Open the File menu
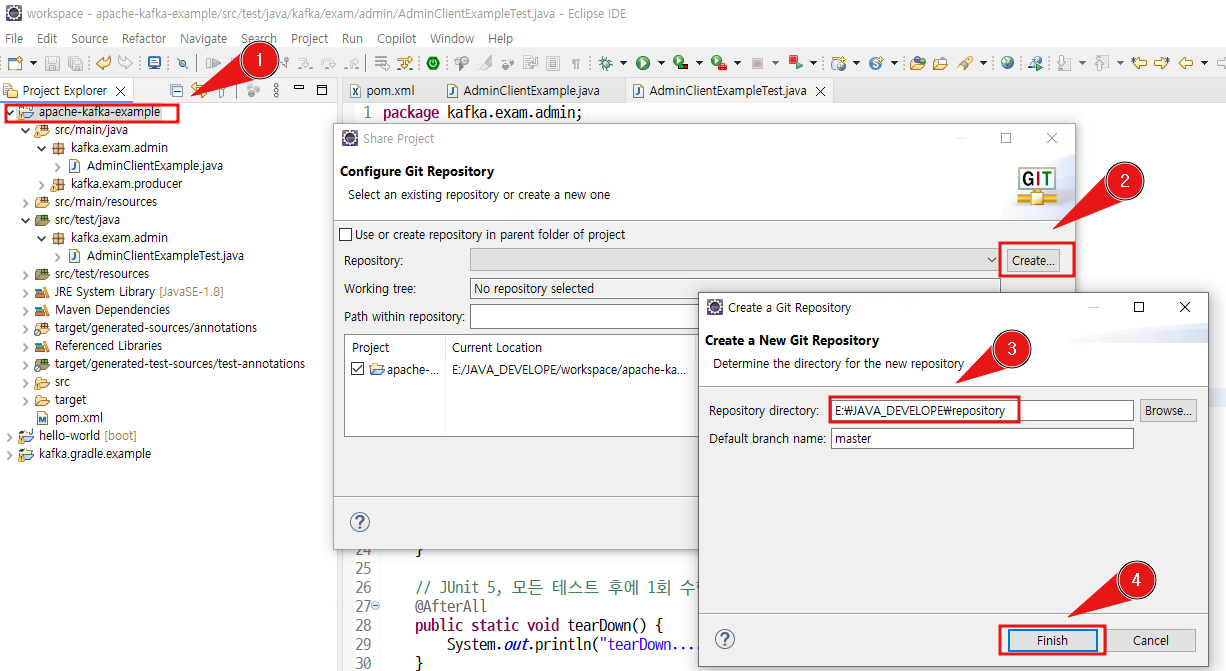 point(14,38)
